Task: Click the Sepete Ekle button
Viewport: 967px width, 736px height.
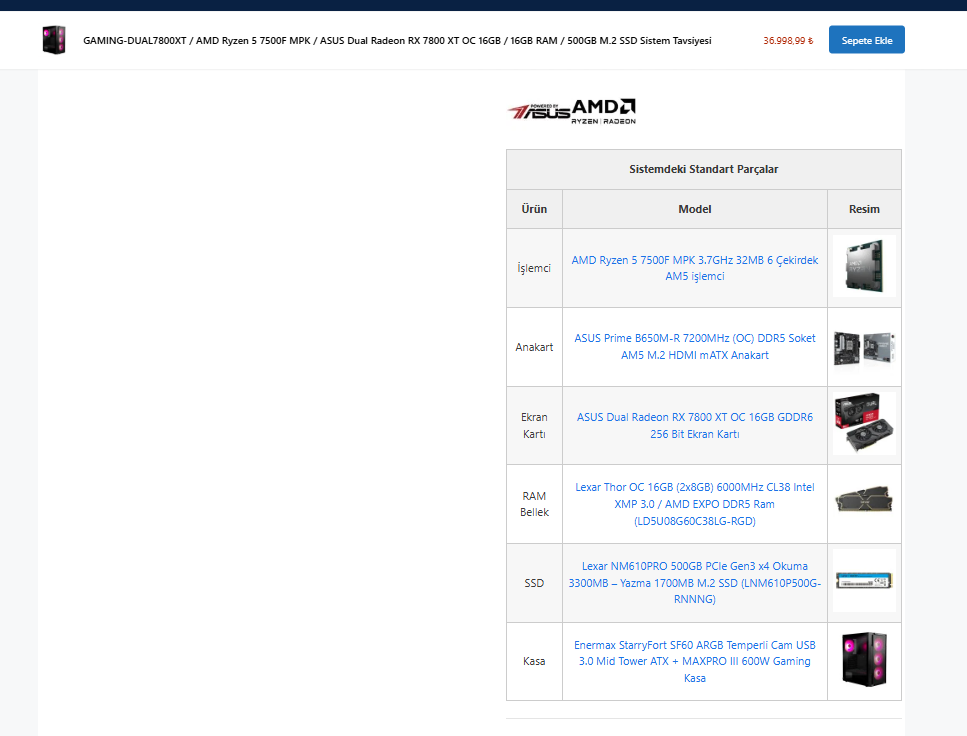Action: (x=866, y=39)
